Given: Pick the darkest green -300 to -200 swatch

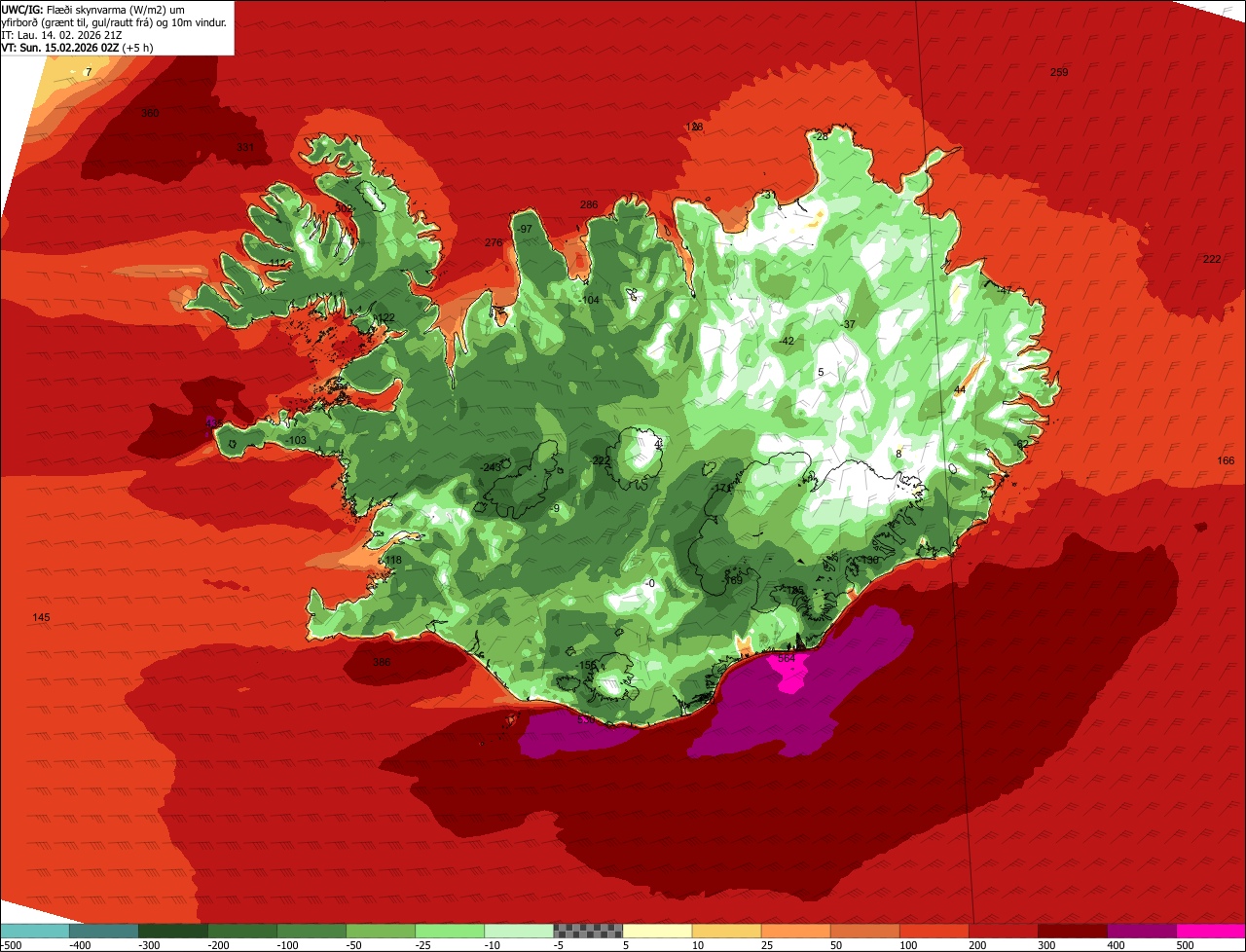Looking at the screenshot, I should point(173,931).
